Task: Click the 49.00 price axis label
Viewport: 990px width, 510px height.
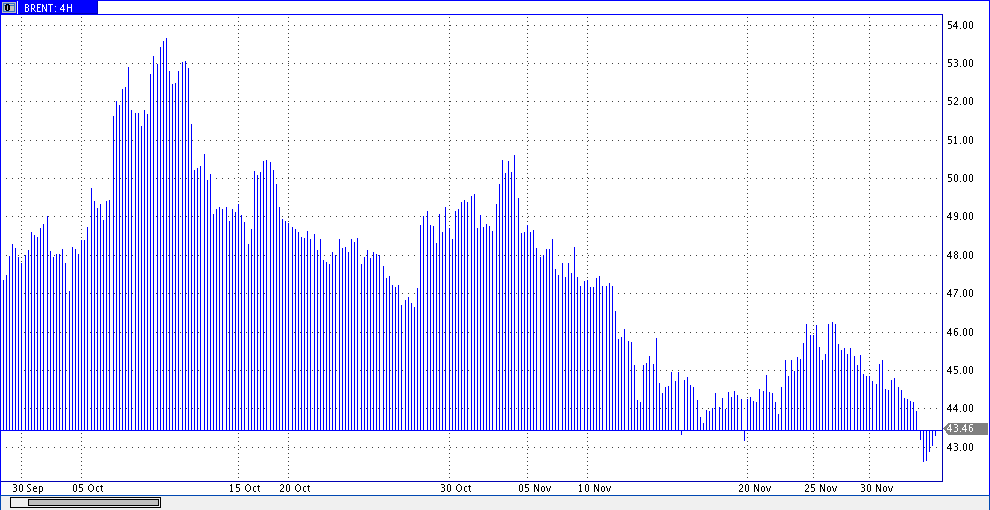Action: pyautogui.click(x=960, y=216)
